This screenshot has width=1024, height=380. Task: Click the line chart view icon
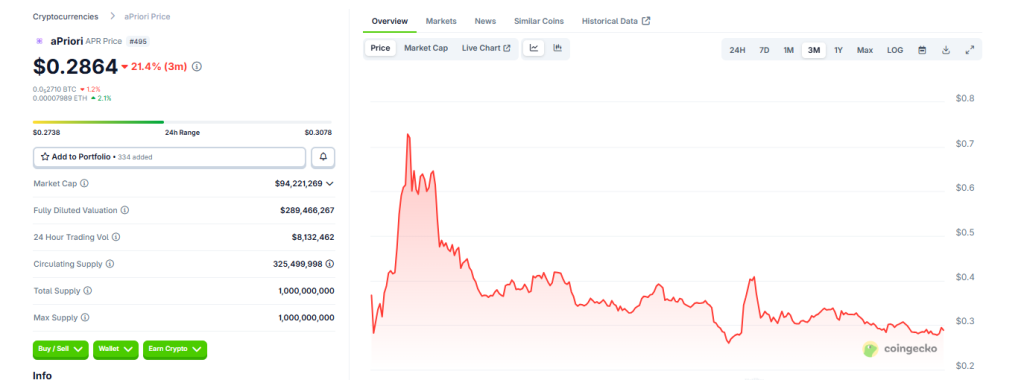534,48
